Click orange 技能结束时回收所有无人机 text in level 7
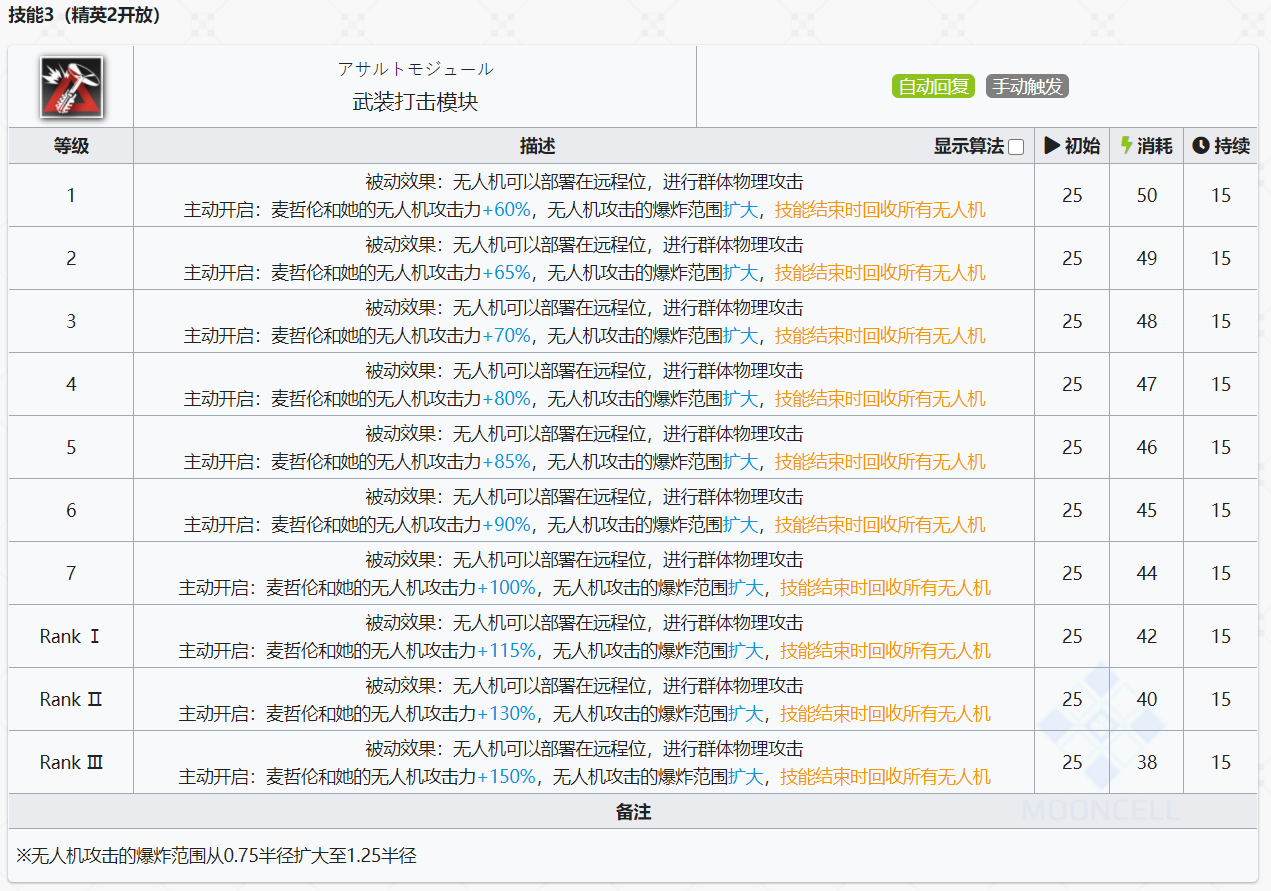The image size is (1271, 891). 885,588
